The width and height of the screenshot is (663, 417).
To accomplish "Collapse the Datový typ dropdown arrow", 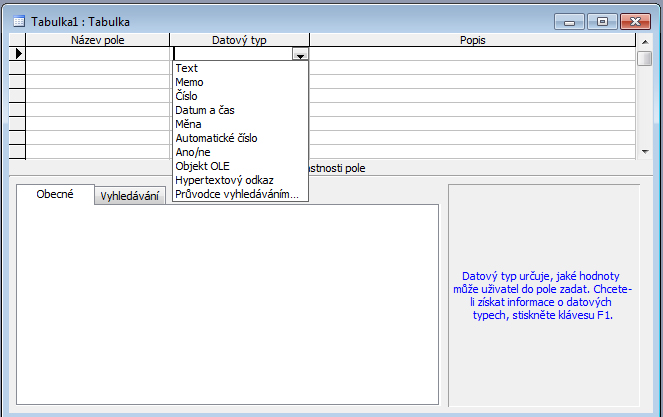I will (x=299, y=55).
